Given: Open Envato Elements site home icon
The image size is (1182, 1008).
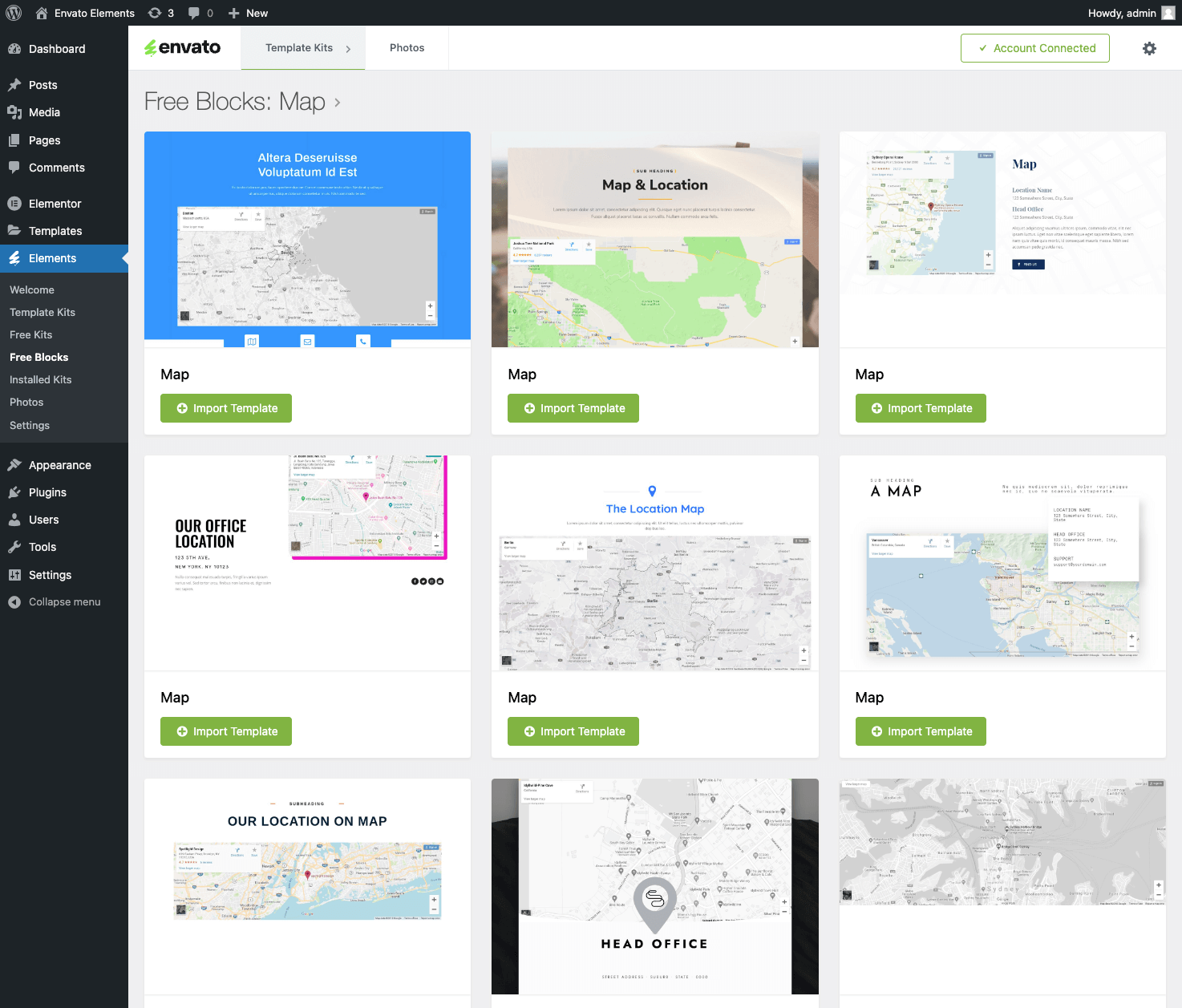Looking at the screenshot, I should (42, 13).
